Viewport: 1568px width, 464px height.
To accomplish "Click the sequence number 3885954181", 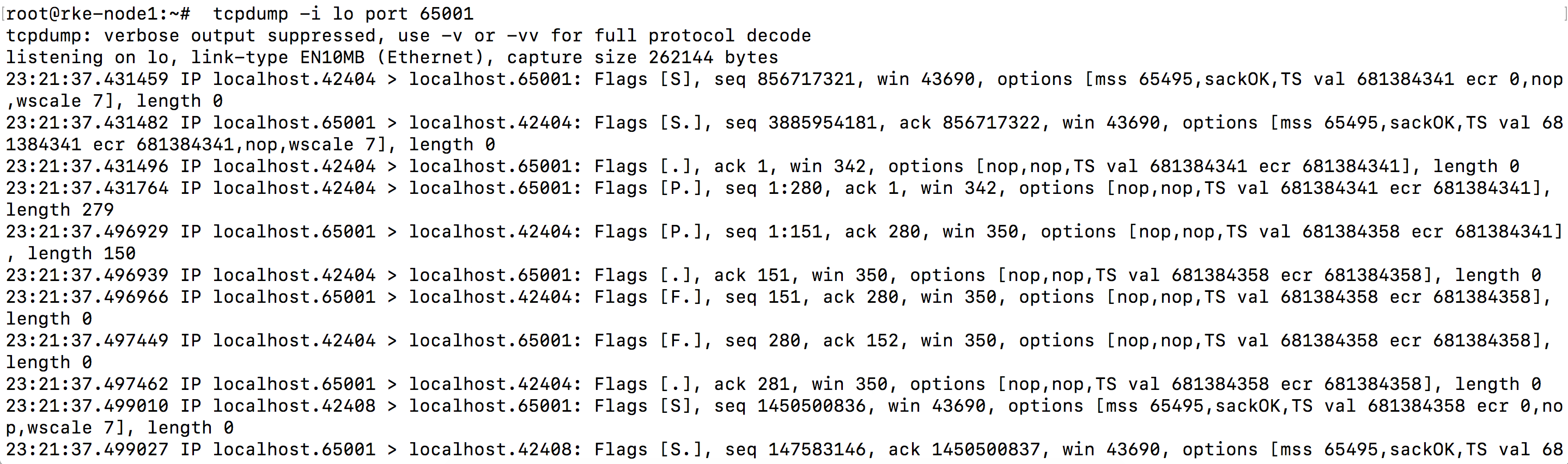I will point(822,123).
